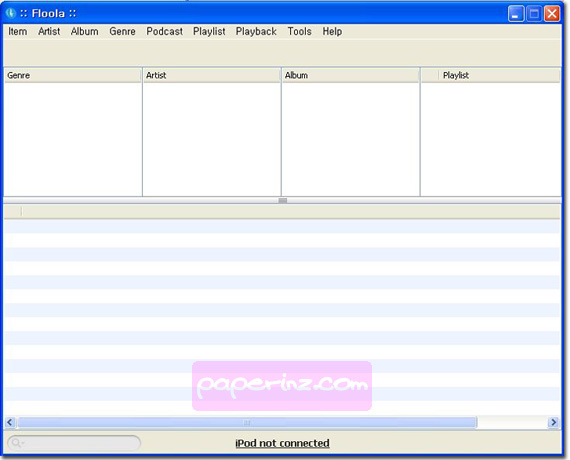570x460 pixels.
Task: Open the Album menu
Action: 84,32
